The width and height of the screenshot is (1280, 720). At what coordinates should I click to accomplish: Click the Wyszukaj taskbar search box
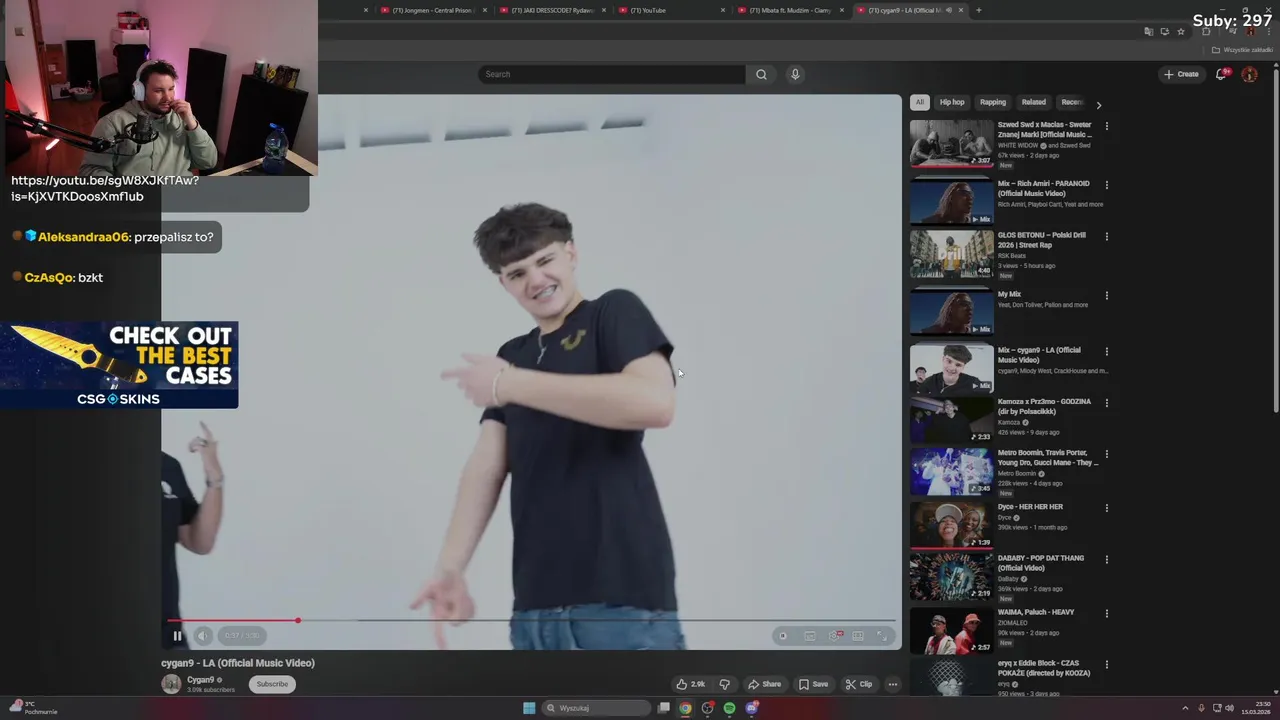597,708
